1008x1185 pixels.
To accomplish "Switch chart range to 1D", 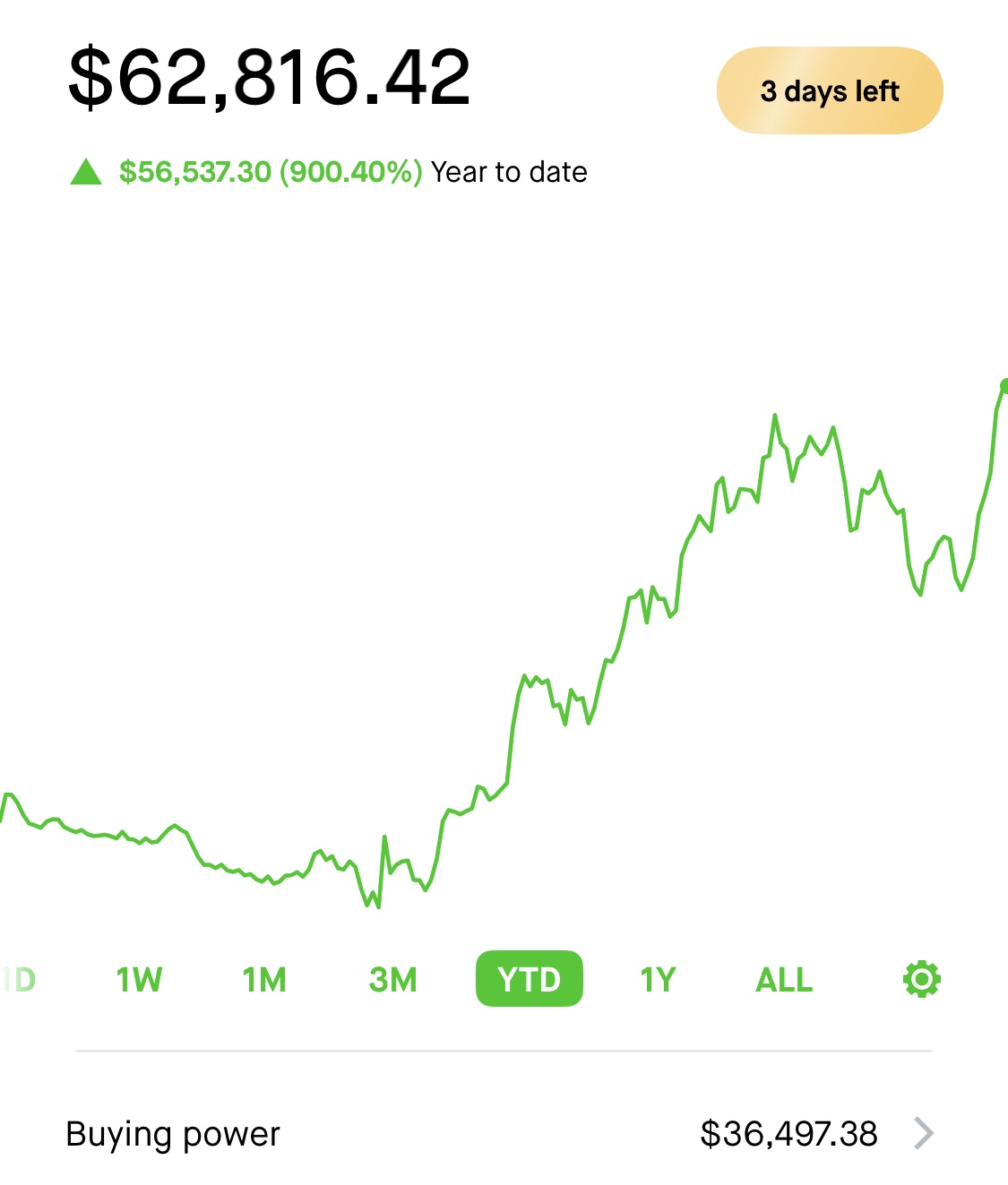I will (18, 979).
